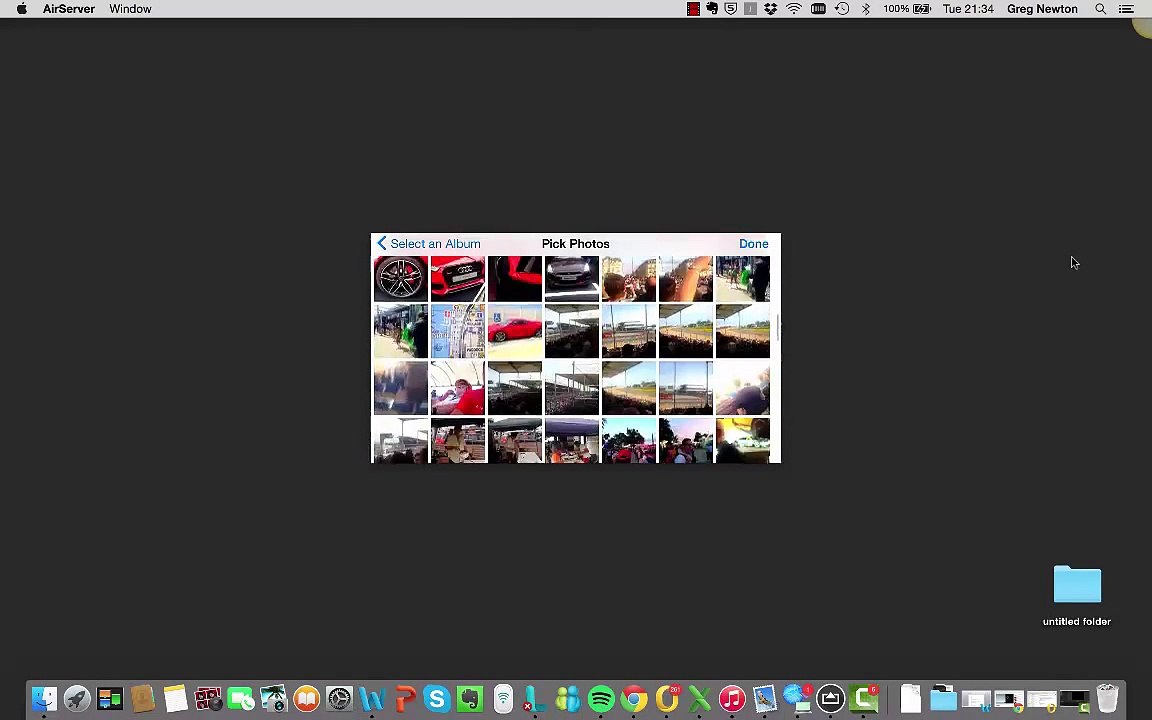Screen dimensions: 1152x720
Task: Click the Evernote elephant menu bar icon
Action: click(x=712, y=9)
